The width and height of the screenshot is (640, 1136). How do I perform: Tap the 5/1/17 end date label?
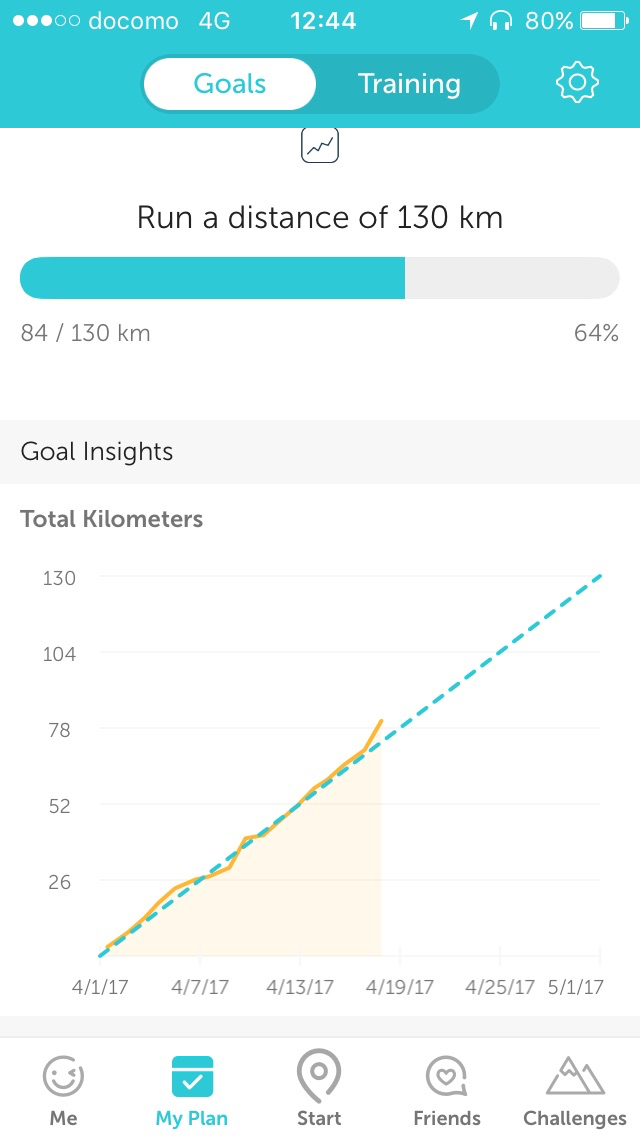point(577,987)
